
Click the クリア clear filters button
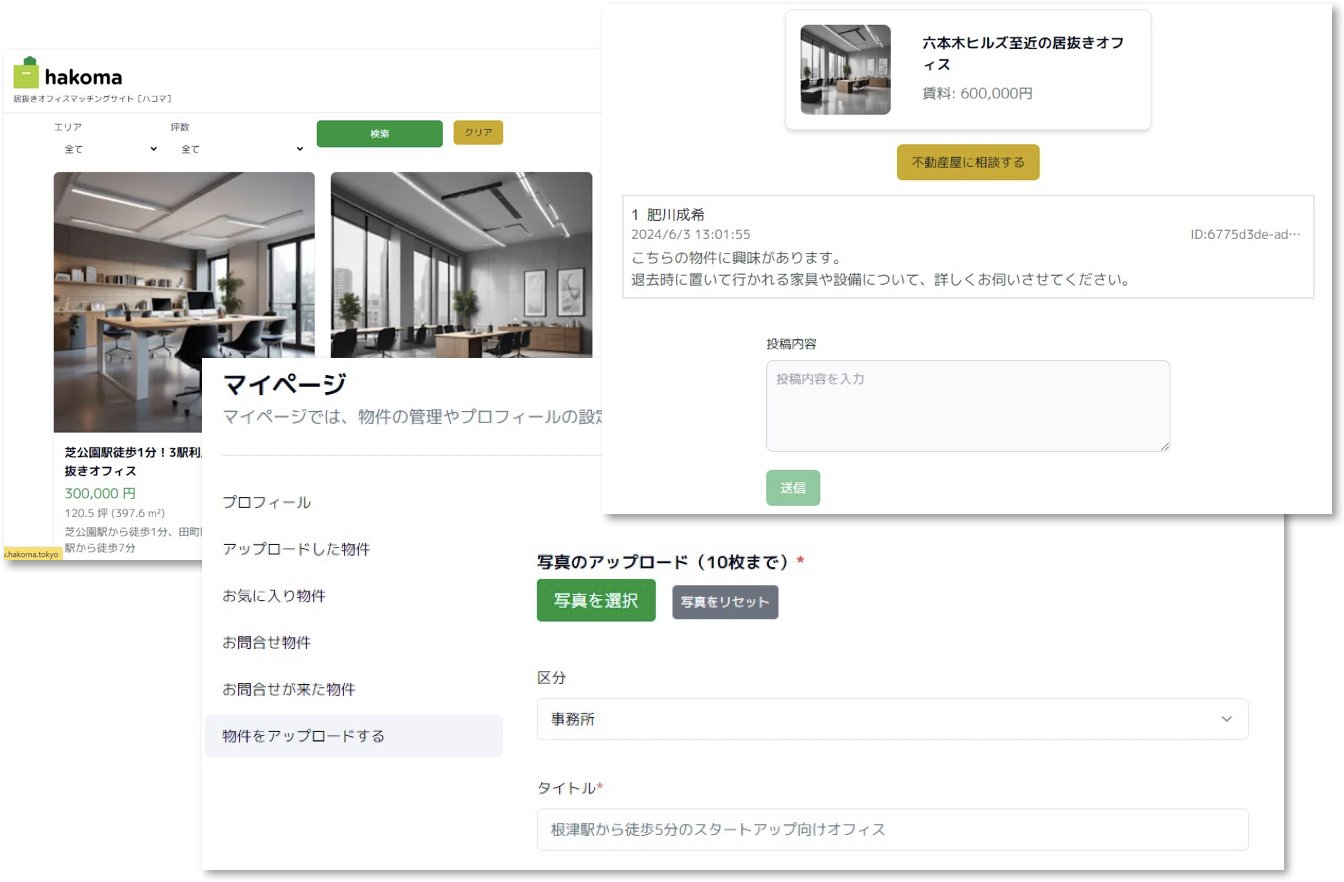tap(478, 131)
